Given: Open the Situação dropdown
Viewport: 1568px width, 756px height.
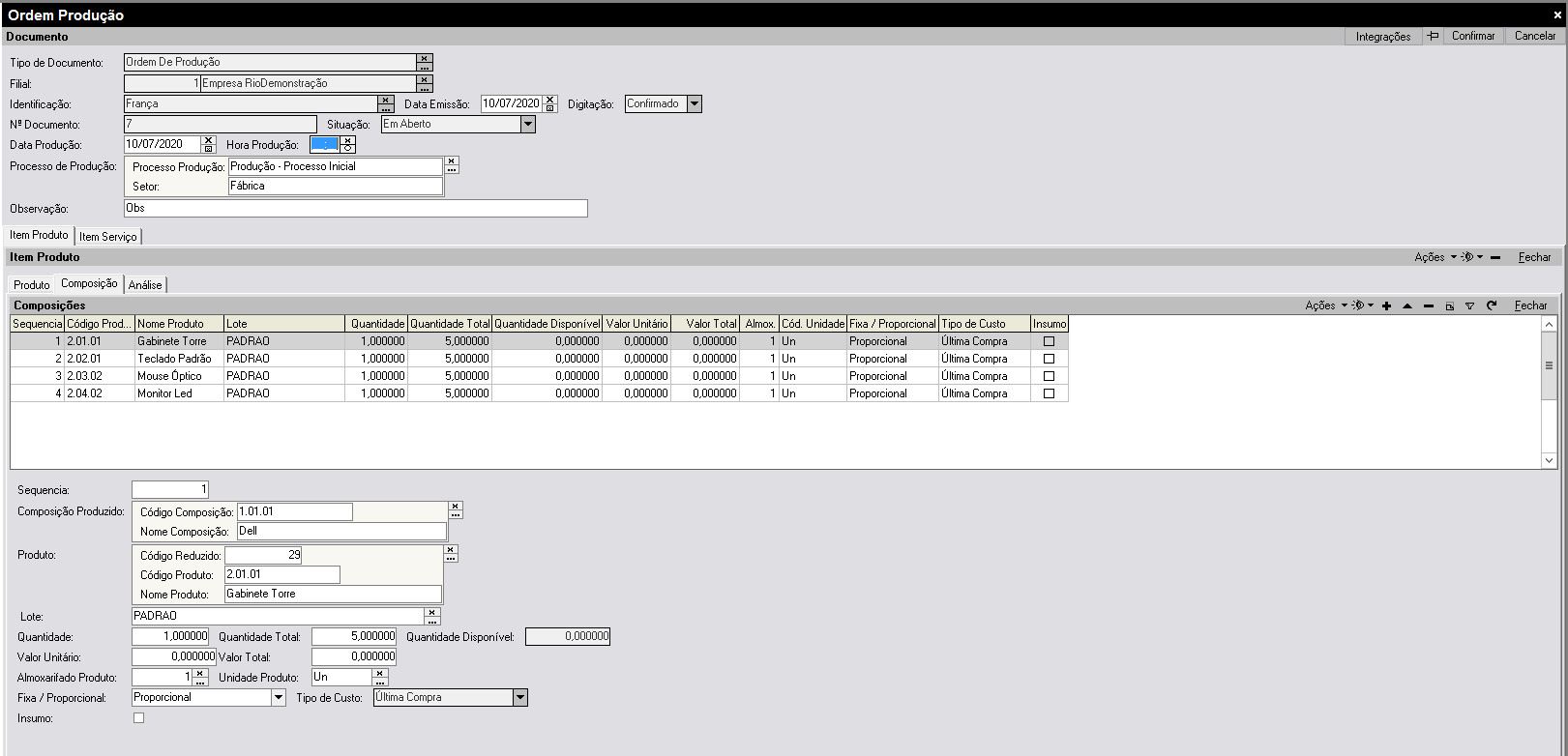Looking at the screenshot, I should click(x=527, y=124).
